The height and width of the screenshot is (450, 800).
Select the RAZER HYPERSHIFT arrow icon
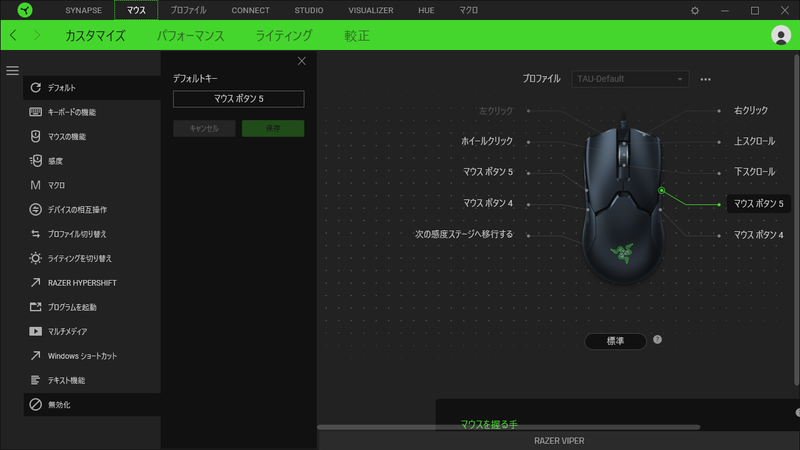[x=35, y=282]
